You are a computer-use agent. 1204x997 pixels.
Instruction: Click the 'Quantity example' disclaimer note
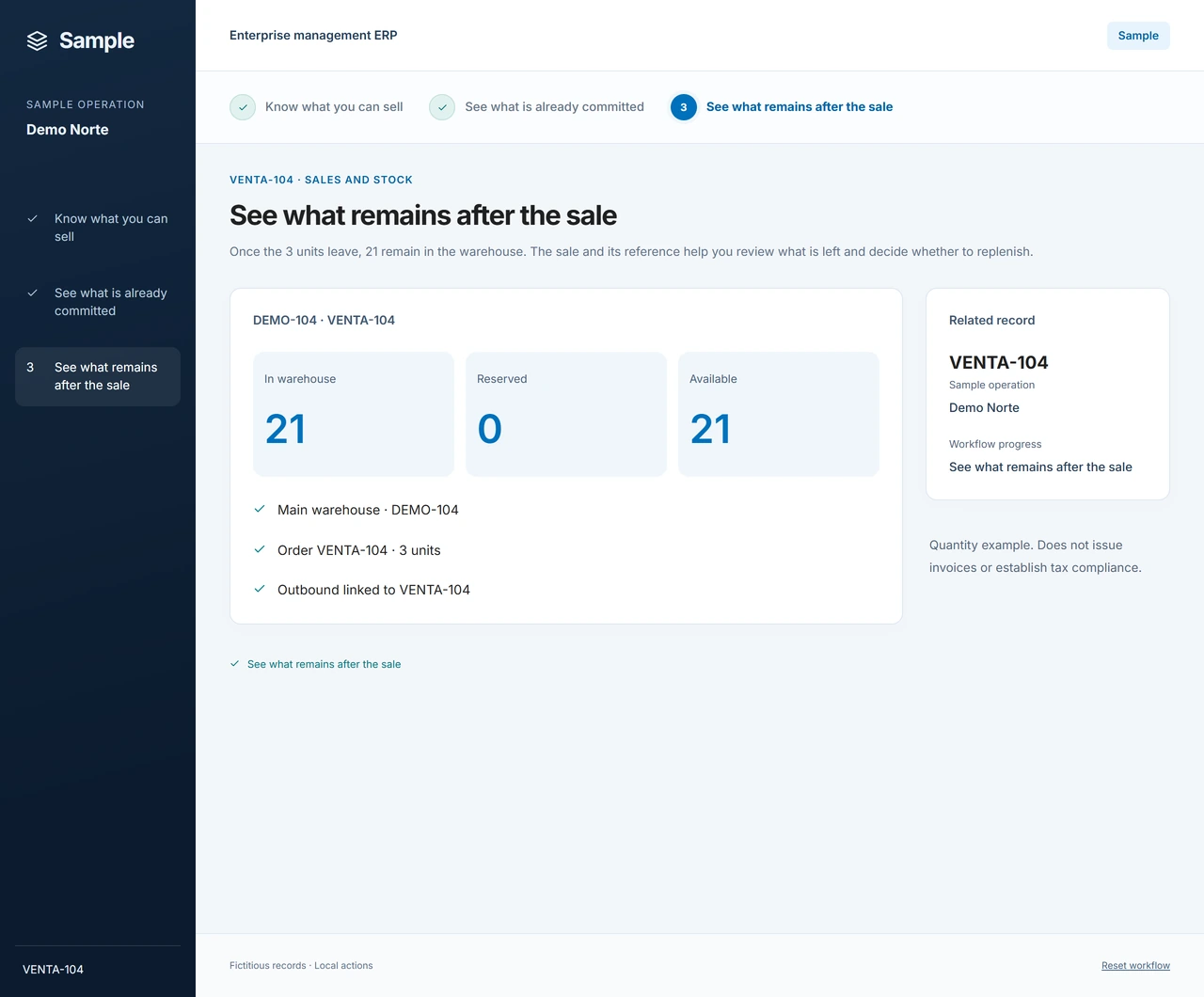pyautogui.click(x=1036, y=556)
